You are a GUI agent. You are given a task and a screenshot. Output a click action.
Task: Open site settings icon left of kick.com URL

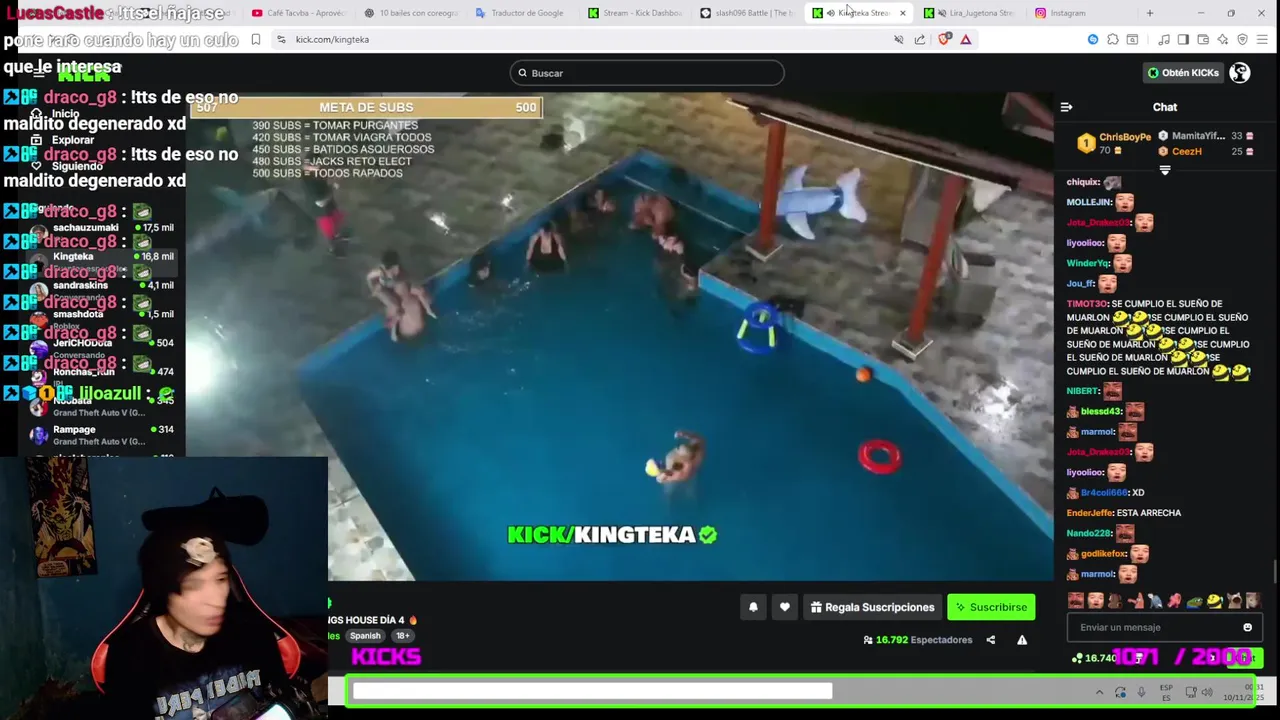click(281, 39)
